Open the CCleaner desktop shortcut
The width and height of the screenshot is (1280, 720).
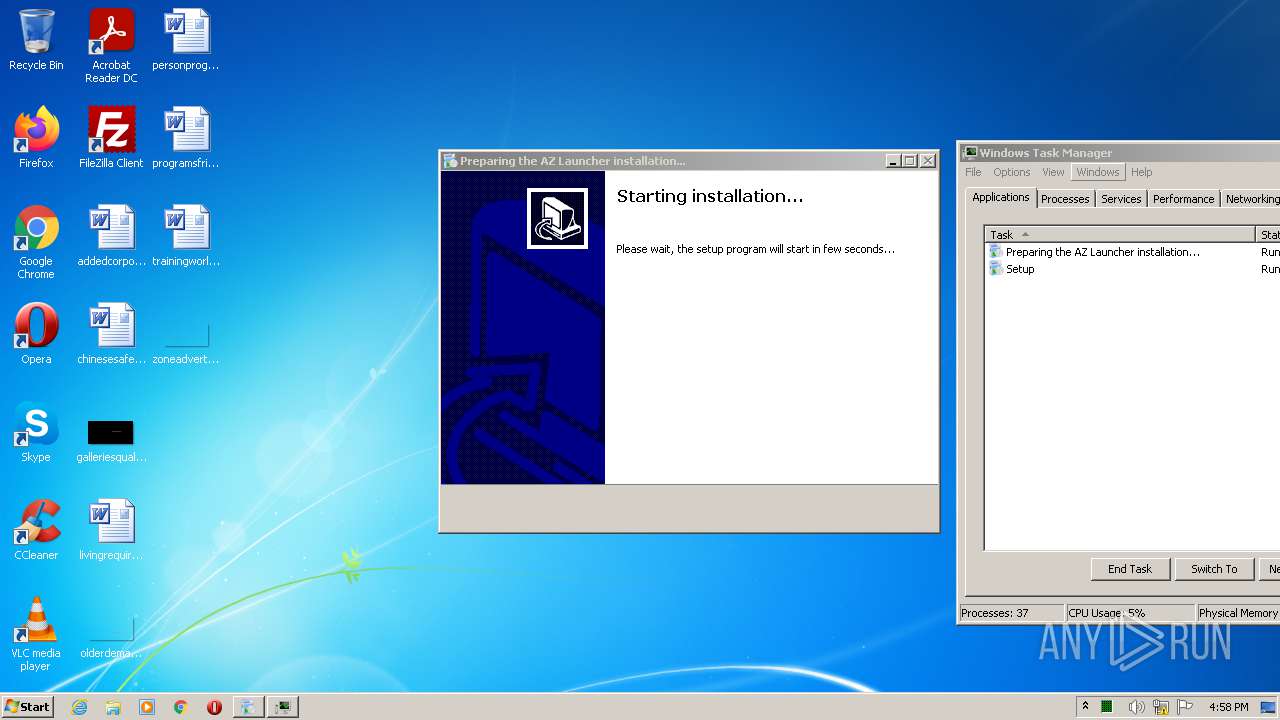tap(36, 530)
